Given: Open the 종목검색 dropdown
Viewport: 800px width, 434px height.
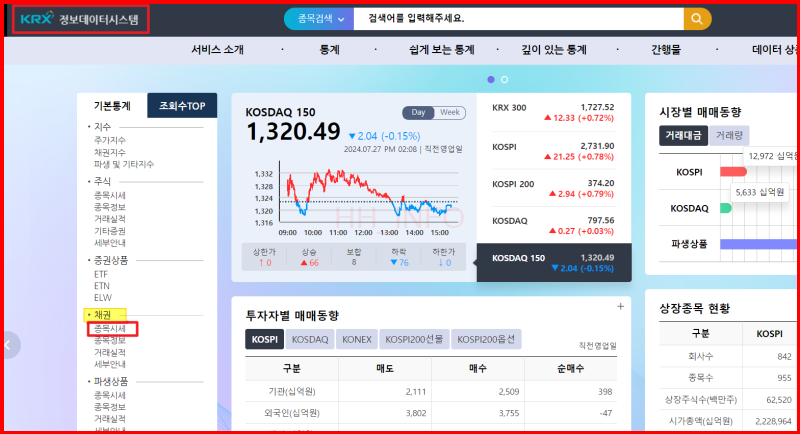Looking at the screenshot, I should coord(319,19).
